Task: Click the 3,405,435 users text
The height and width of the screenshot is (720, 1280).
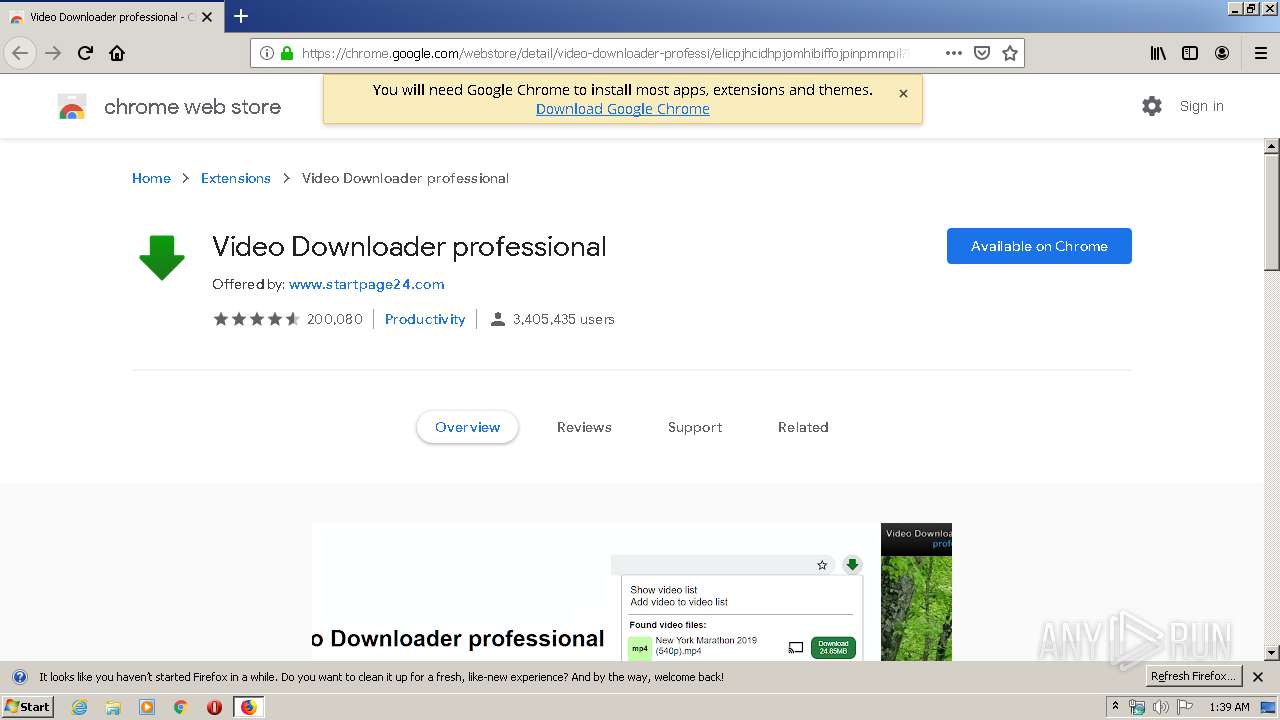Action: [564, 319]
